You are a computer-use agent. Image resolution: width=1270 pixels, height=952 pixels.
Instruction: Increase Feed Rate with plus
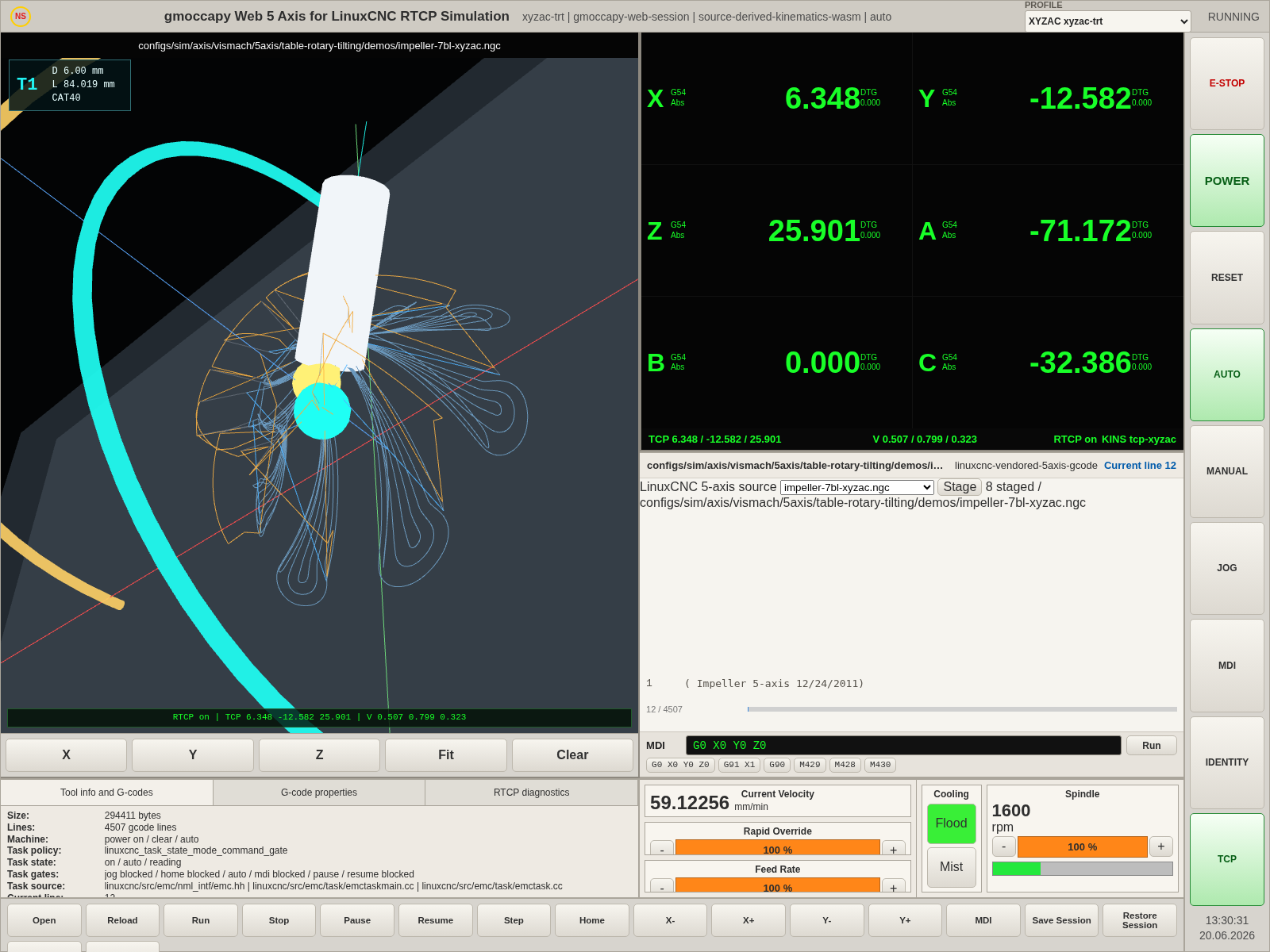[893, 886]
